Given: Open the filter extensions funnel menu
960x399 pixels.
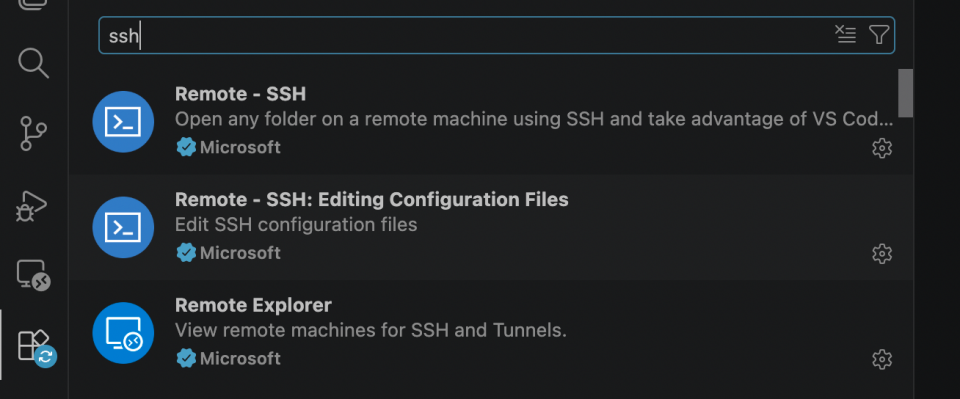Looking at the screenshot, I should pos(879,35).
